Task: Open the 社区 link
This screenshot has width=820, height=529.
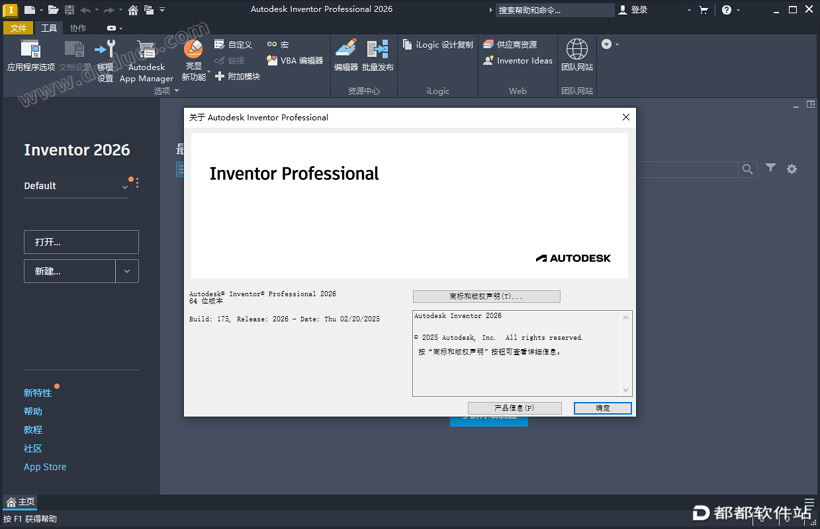Action: point(33,448)
